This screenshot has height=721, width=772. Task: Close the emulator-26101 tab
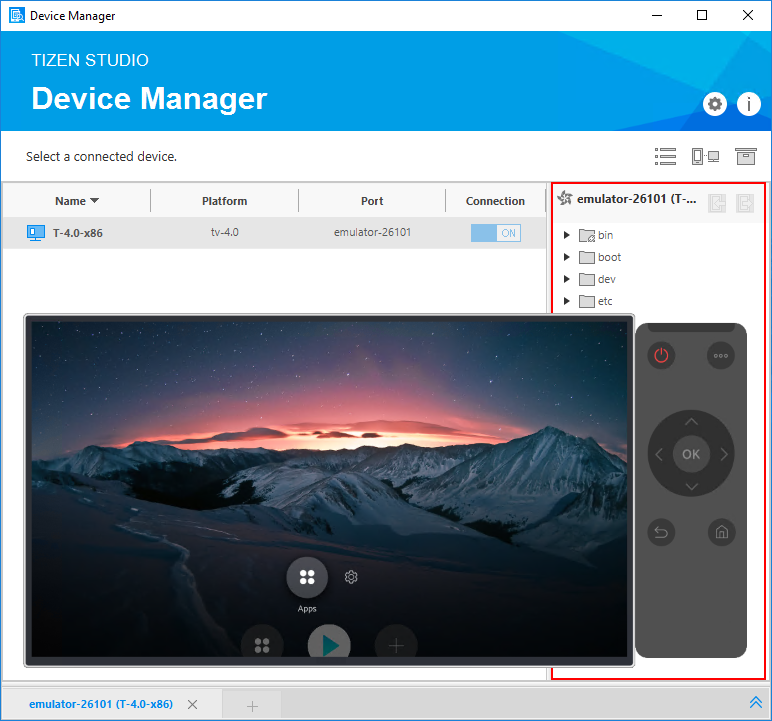tap(193, 705)
